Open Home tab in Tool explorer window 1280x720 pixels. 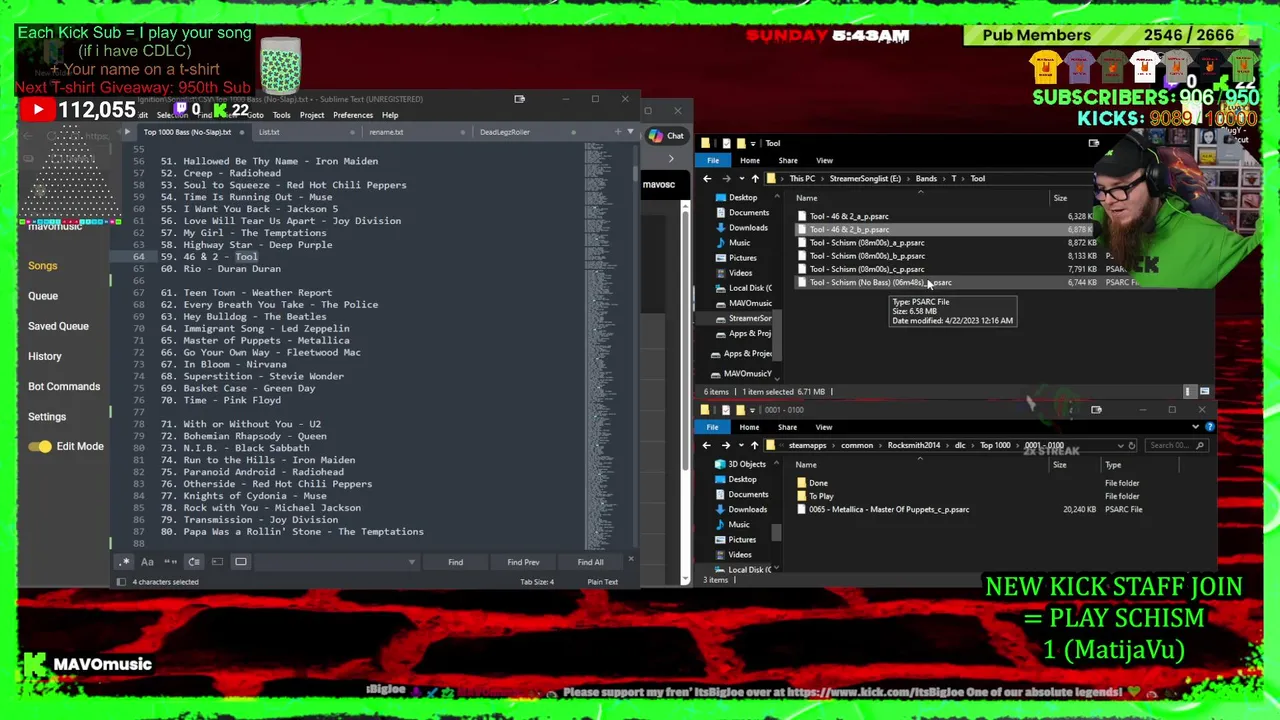pyautogui.click(x=749, y=161)
